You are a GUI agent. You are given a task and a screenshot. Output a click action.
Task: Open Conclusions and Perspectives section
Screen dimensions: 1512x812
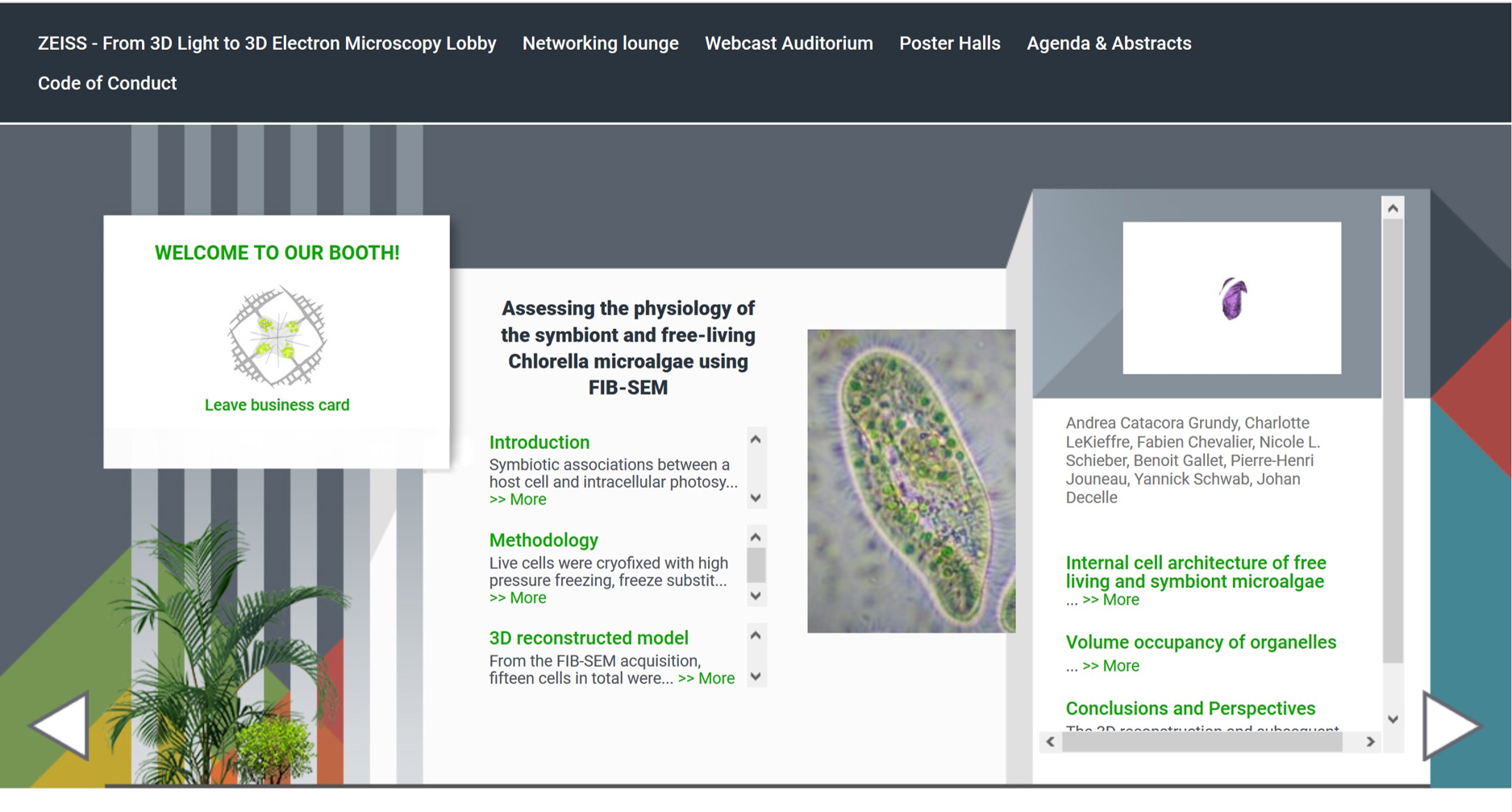(1190, 708)
